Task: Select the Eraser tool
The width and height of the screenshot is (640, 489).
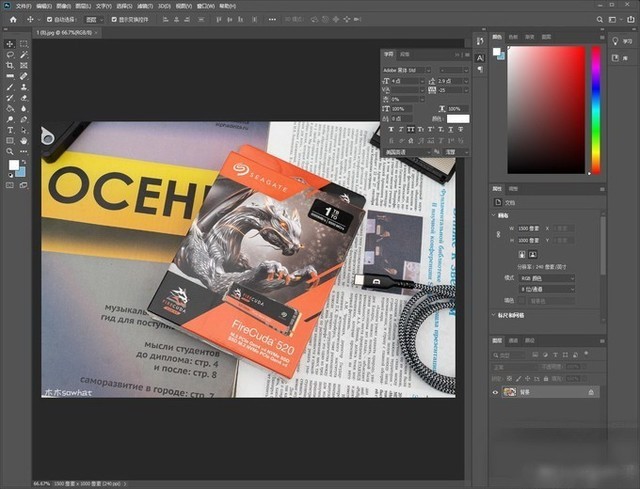Action: [24, 98]
